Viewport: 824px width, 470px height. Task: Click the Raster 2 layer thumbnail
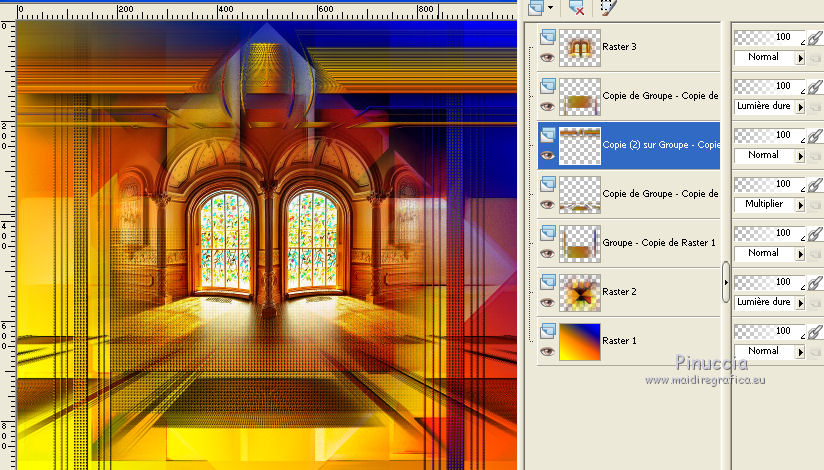click(x=580, y=292)
